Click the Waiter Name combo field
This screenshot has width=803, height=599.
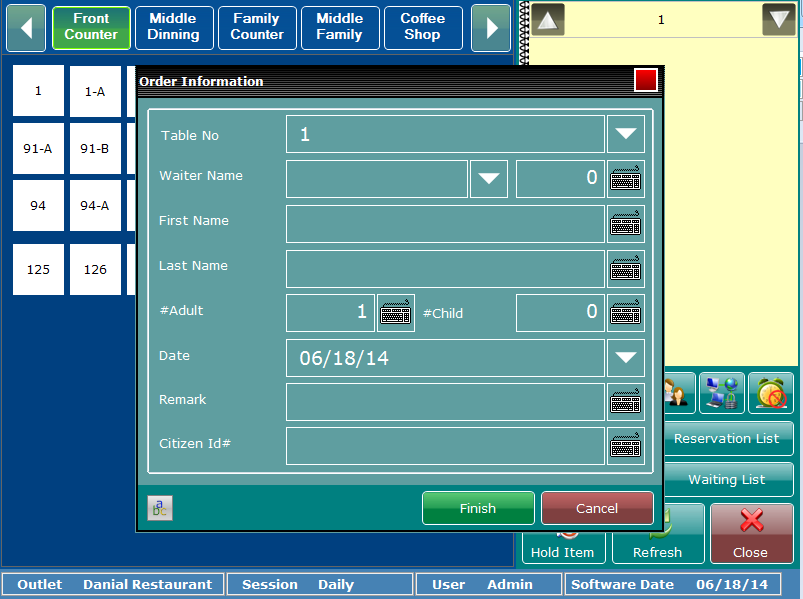click(x=377, y=179)
